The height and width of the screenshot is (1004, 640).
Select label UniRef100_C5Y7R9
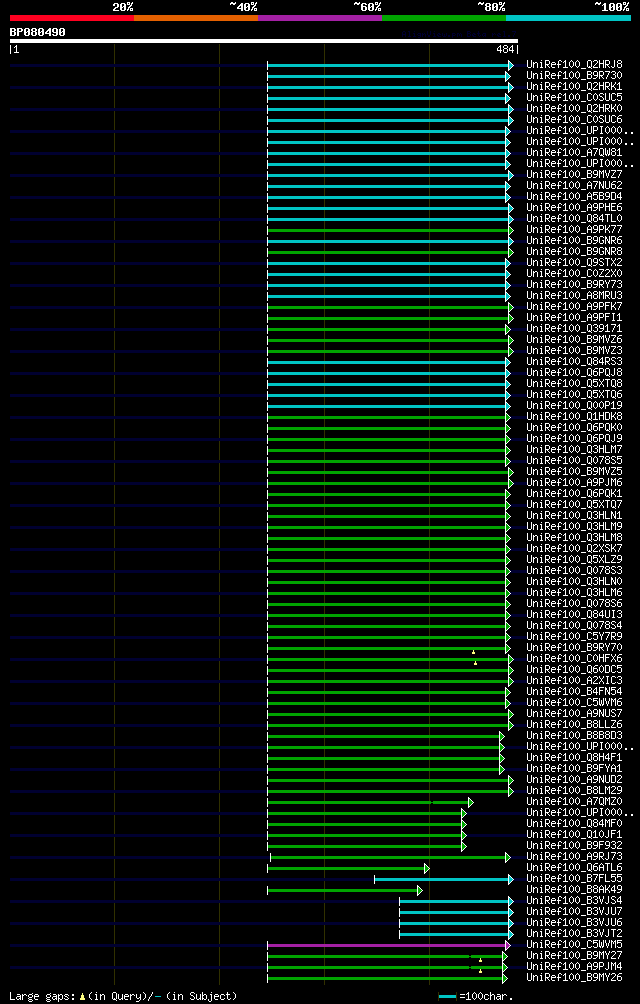[x=574, y=636]
